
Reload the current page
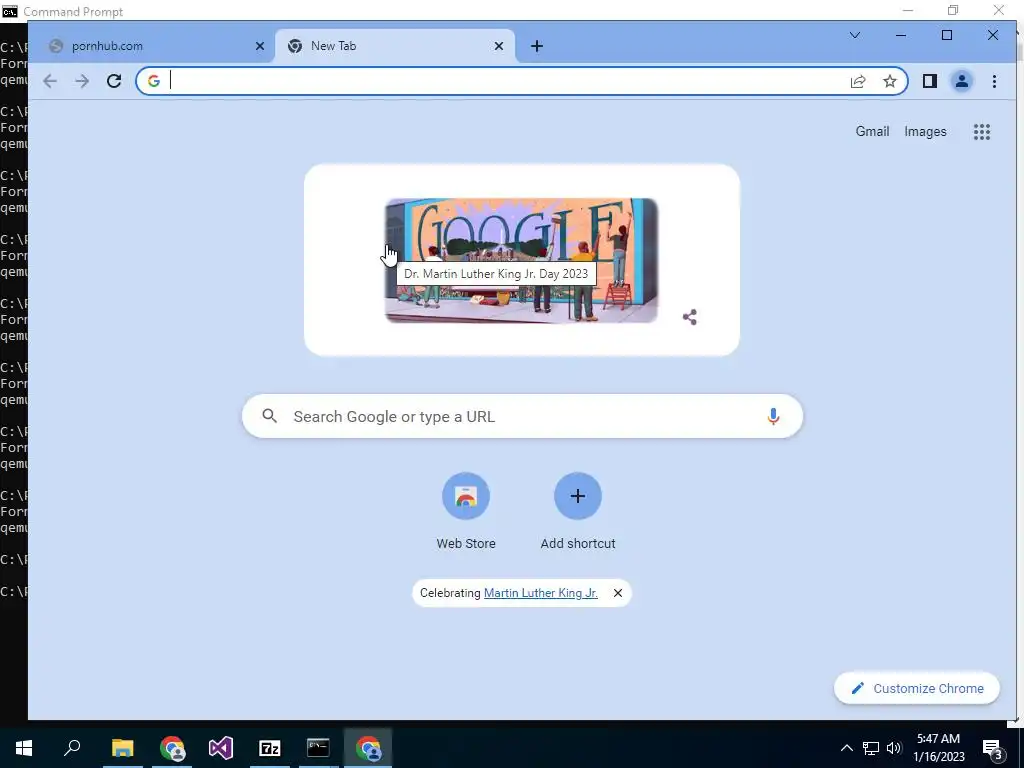tap(114, 81)
